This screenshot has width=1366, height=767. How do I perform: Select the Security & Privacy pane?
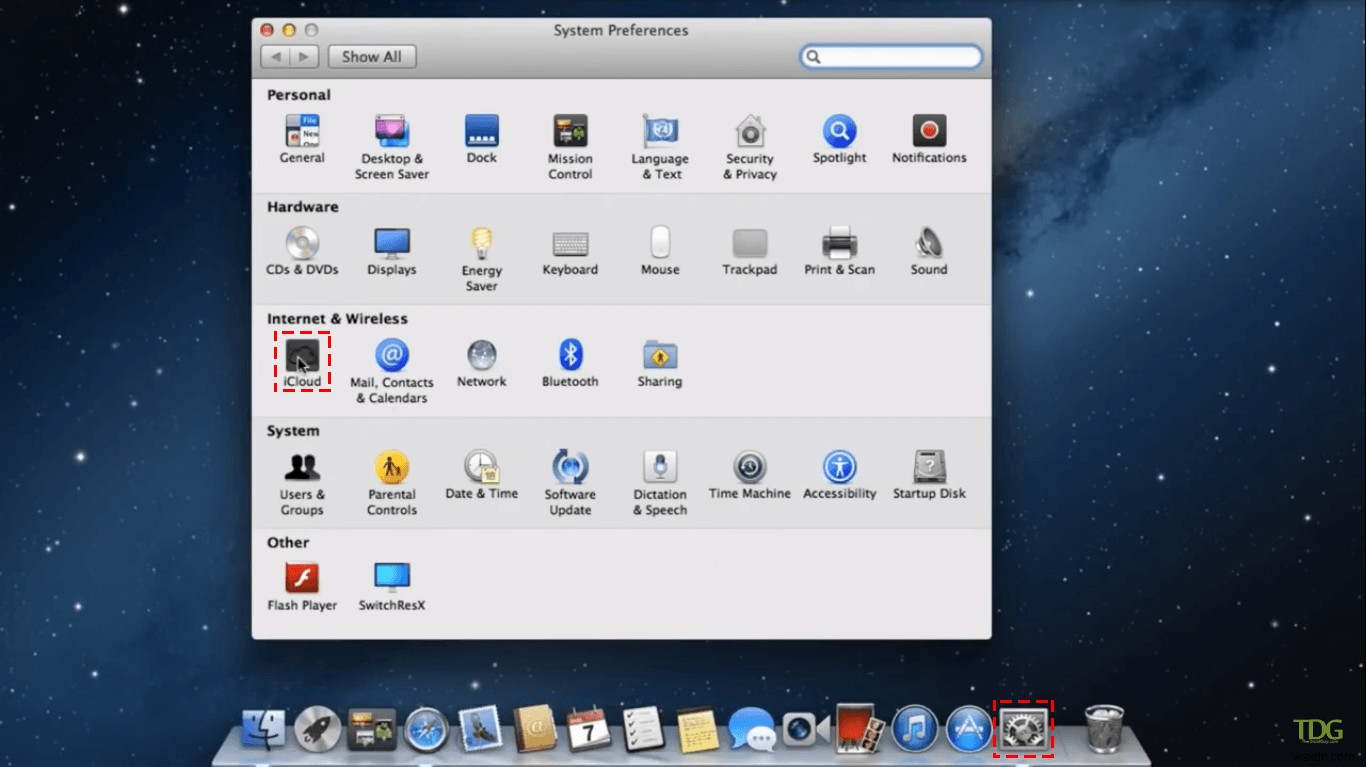click(x=749, y=131)
